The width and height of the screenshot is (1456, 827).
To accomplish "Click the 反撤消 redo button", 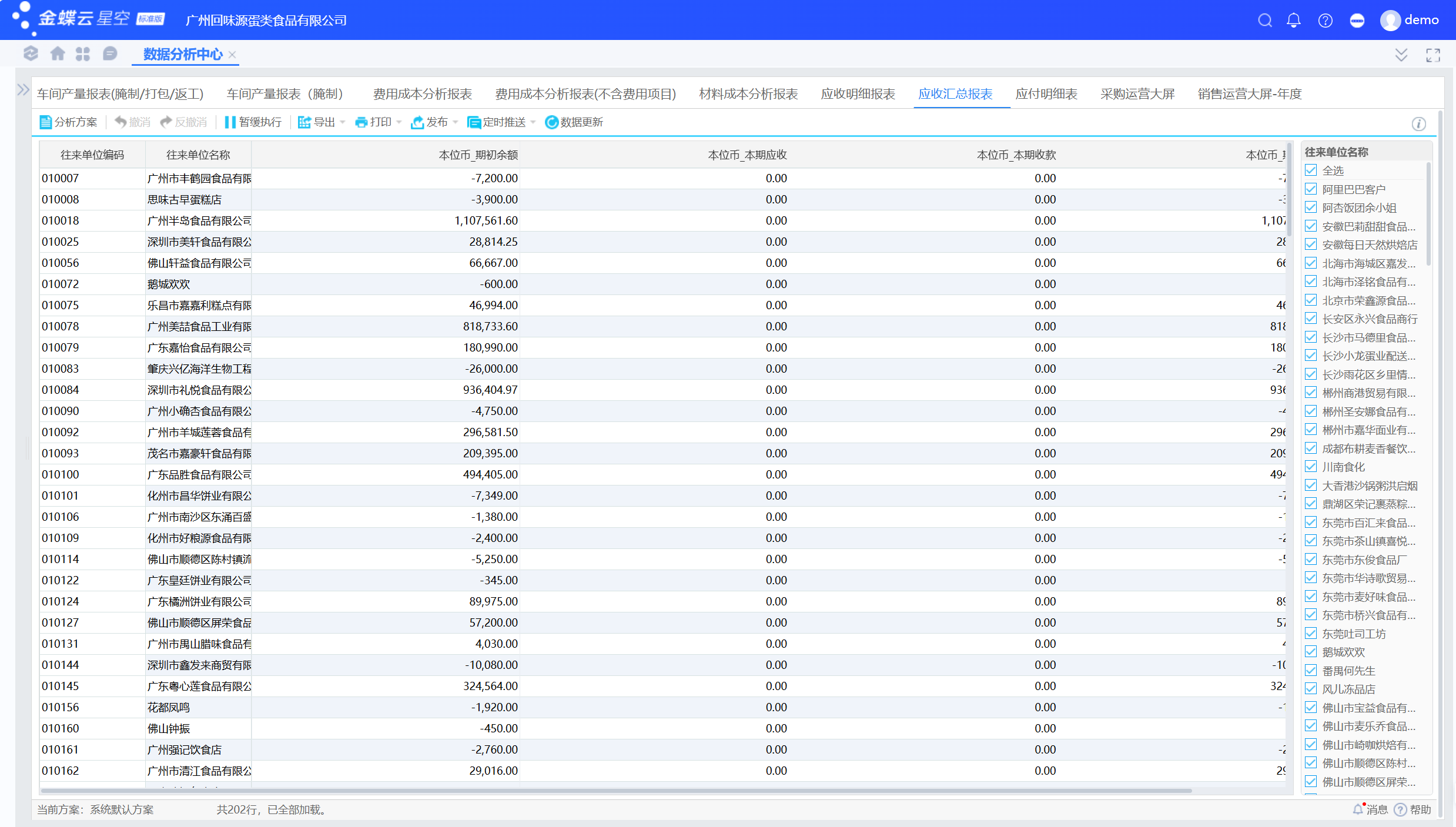I will point(183,122).
